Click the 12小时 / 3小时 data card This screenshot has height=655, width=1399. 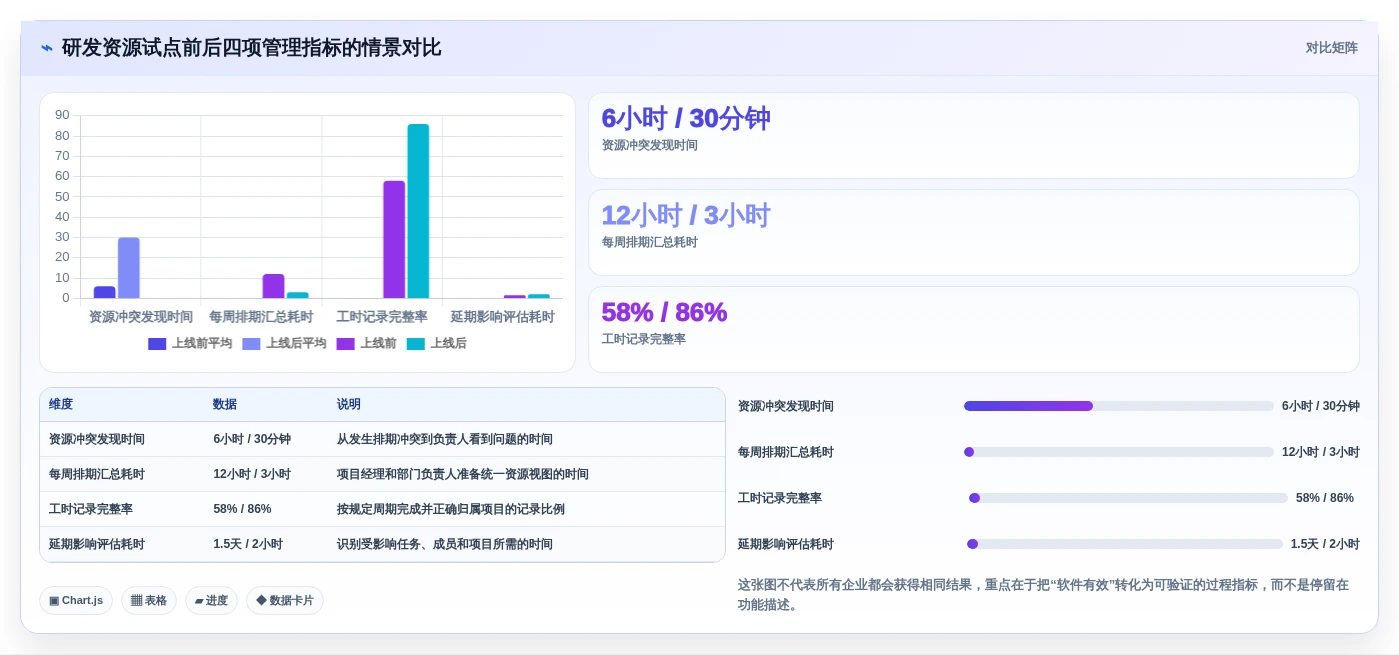pyautogui.click(x=974, y=233)
